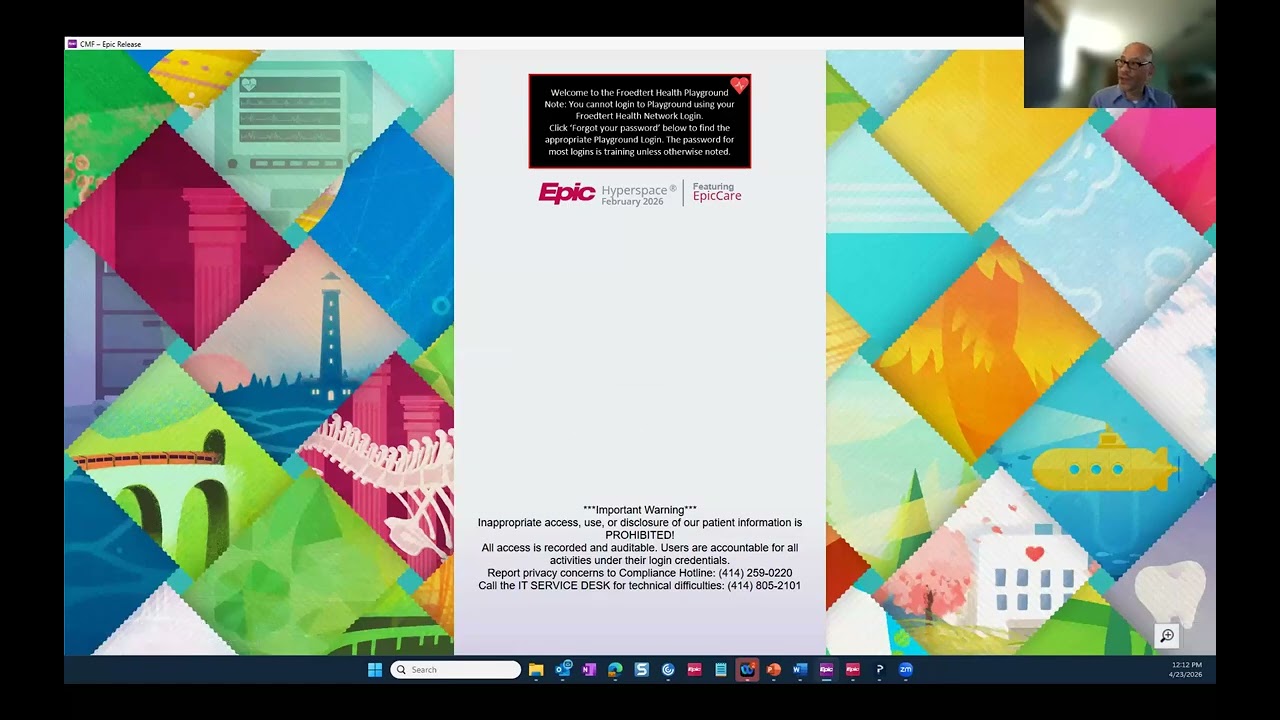1280x720 pixels.
Task: Click the heart icon on the welcome notice
Action: coord(739,86)
